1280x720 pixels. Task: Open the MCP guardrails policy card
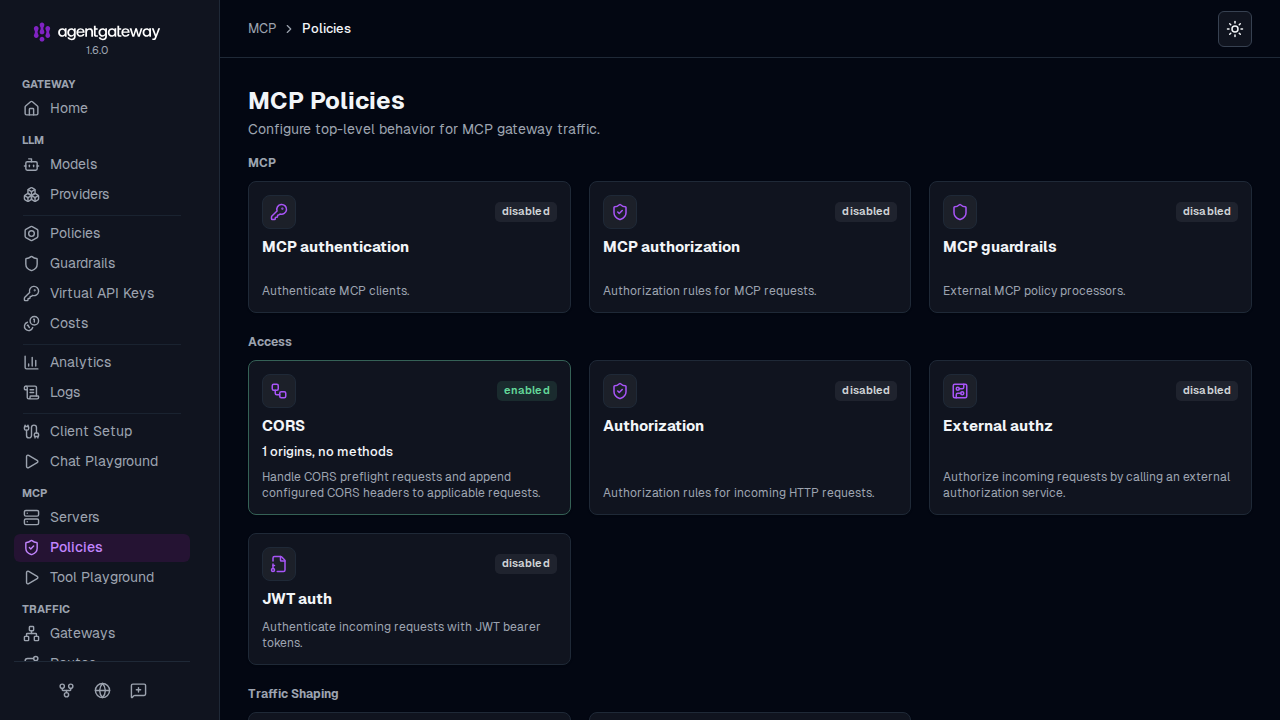pos(1090,247)
